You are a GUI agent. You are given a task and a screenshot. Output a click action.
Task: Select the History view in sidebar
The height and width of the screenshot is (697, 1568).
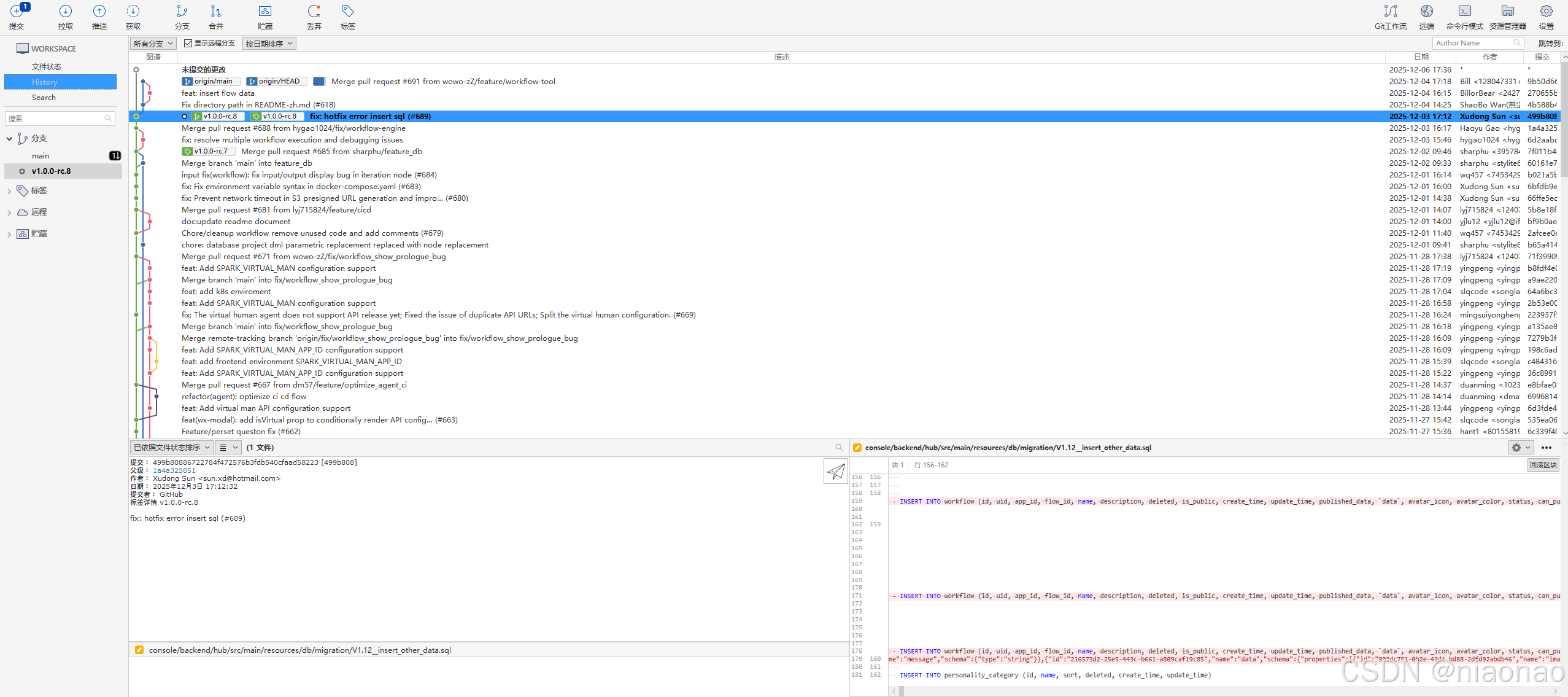click(x=45, y=82)
